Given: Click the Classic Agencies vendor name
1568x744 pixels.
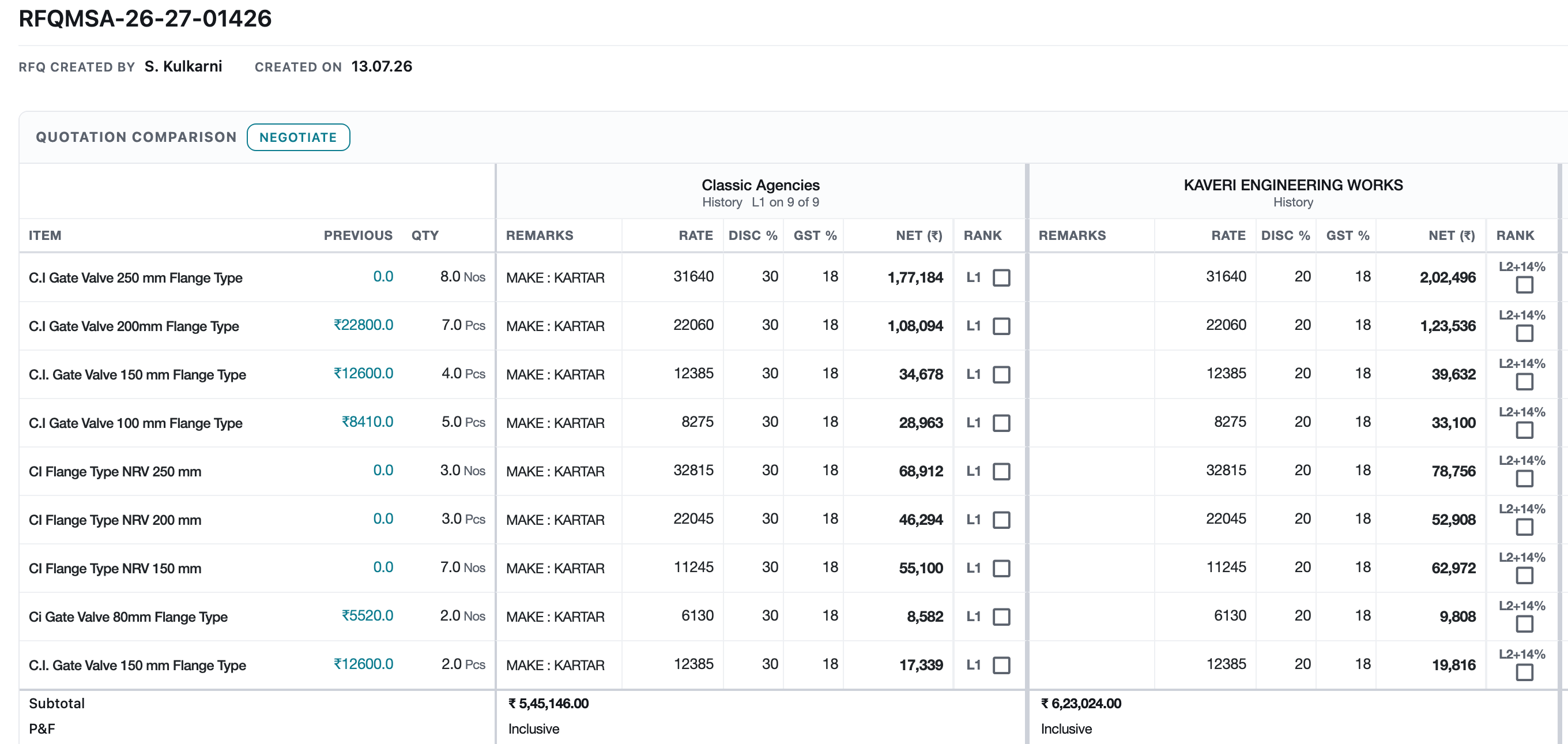Looking at the screenshot, I should click(x=760, y=185).
